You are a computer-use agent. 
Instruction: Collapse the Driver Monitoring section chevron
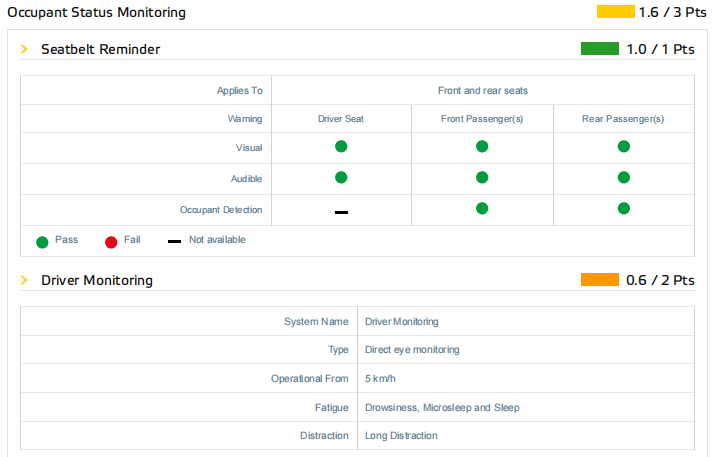pos(24,280)
